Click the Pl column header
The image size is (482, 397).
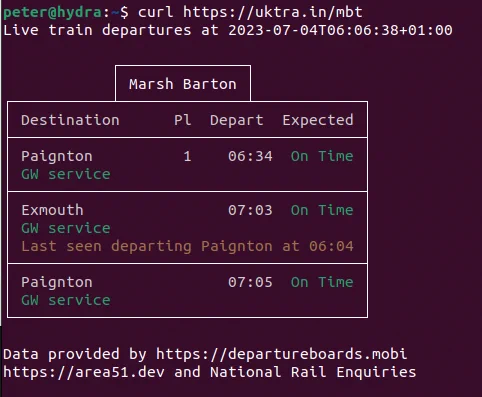coord(183,120)
